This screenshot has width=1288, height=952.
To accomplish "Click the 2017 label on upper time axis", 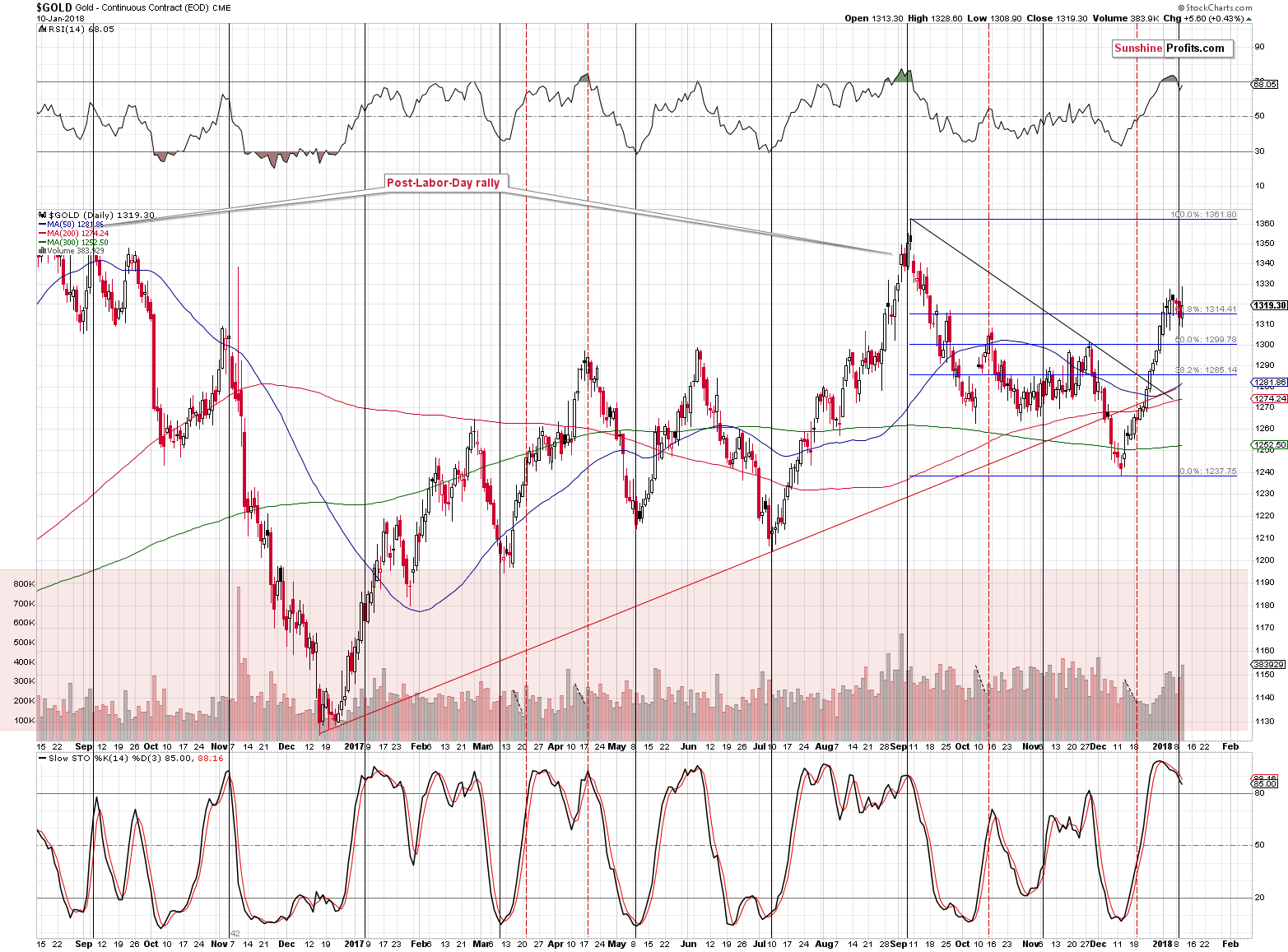I will coord(354,746).
